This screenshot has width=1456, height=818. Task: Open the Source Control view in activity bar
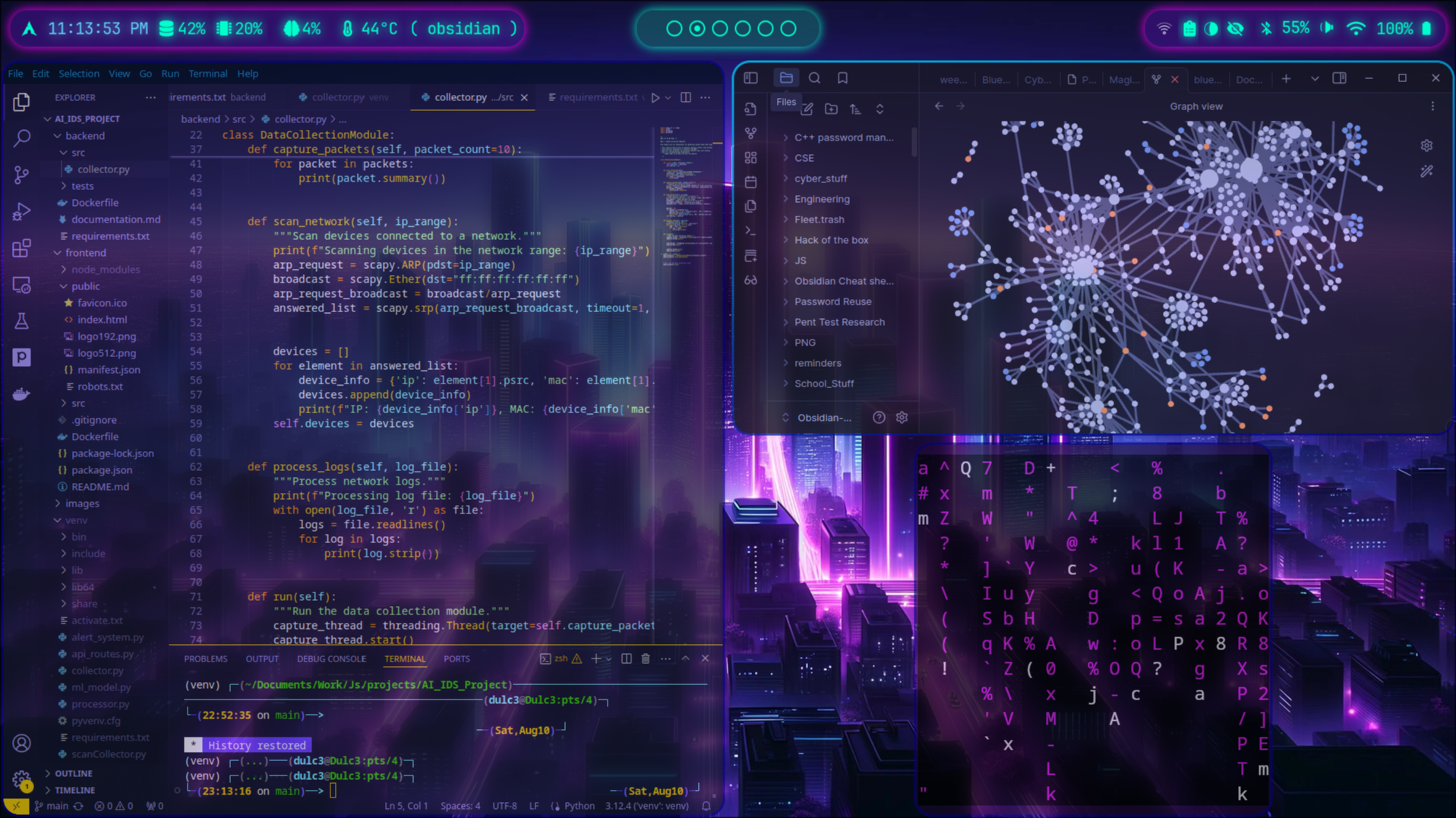(21, 175)
